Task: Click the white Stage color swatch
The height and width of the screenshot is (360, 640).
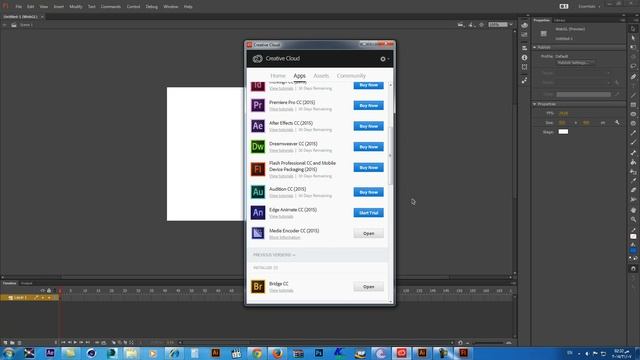Action: [x=563, y=131]
